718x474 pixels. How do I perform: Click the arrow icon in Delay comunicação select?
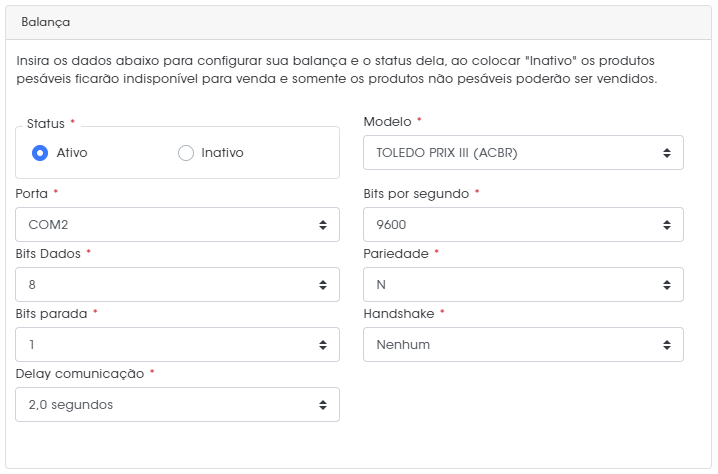coord(323,405)
